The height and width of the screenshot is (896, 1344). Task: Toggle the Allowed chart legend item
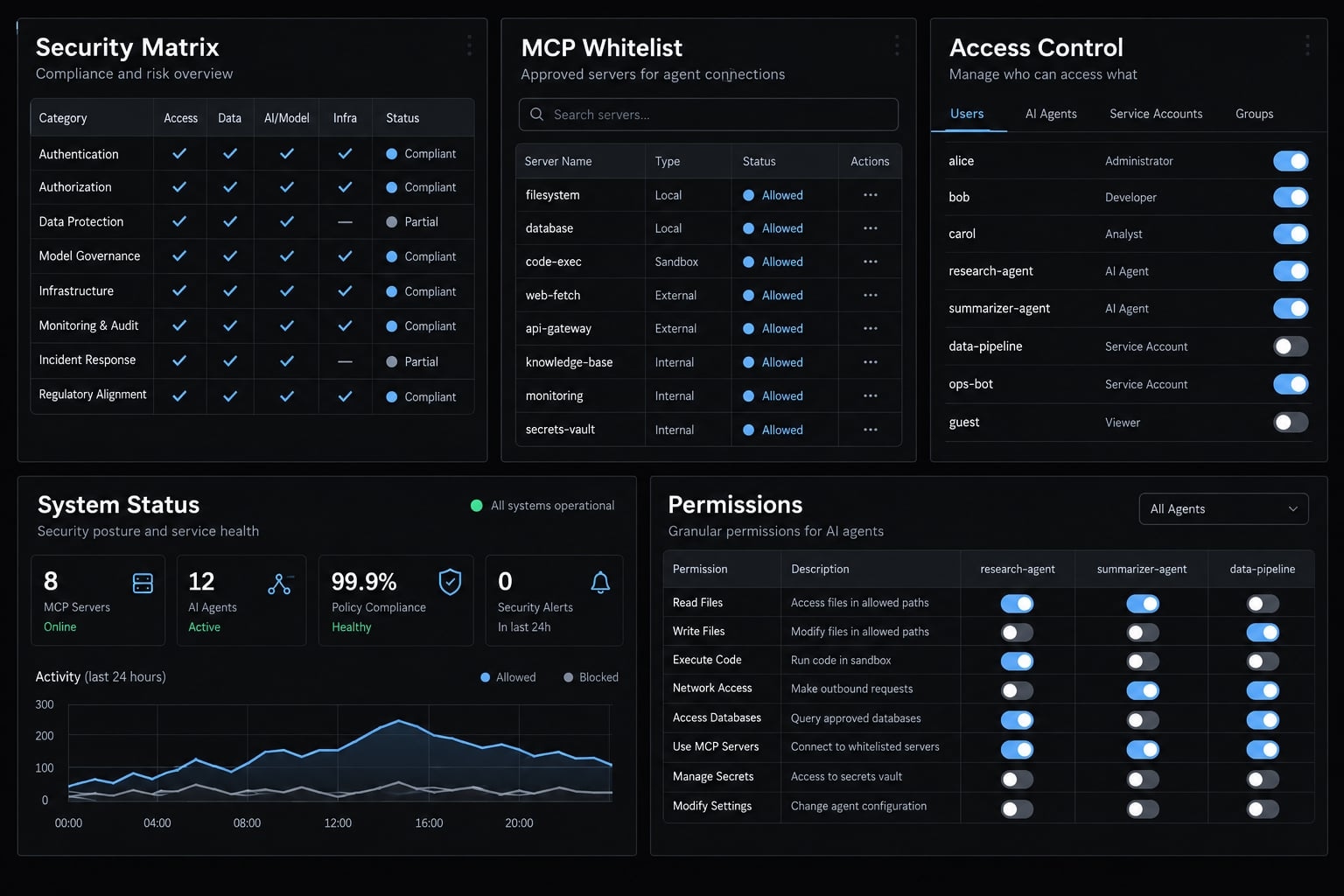pos(508,677)
